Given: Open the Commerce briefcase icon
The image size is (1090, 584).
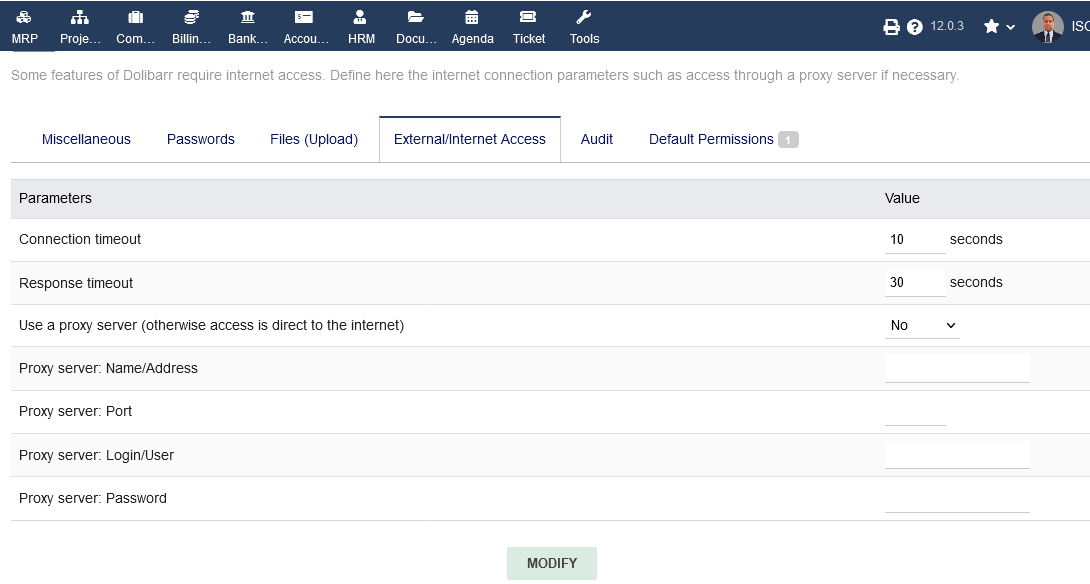Looking at the screenshot, I should coord(136,17).
